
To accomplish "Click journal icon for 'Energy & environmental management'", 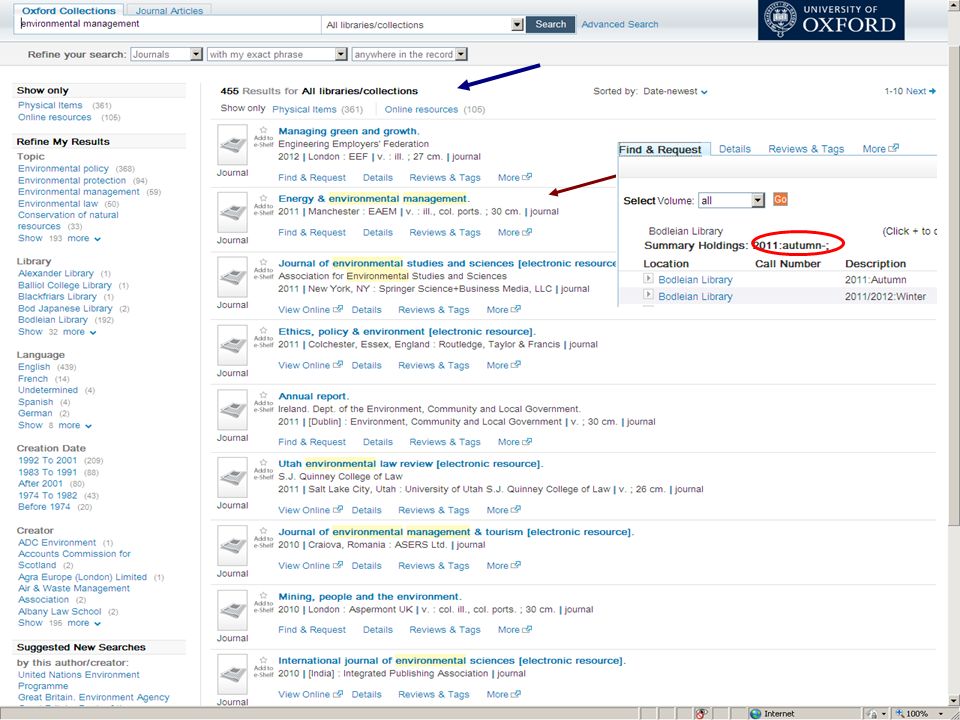I will click(233, 212).
